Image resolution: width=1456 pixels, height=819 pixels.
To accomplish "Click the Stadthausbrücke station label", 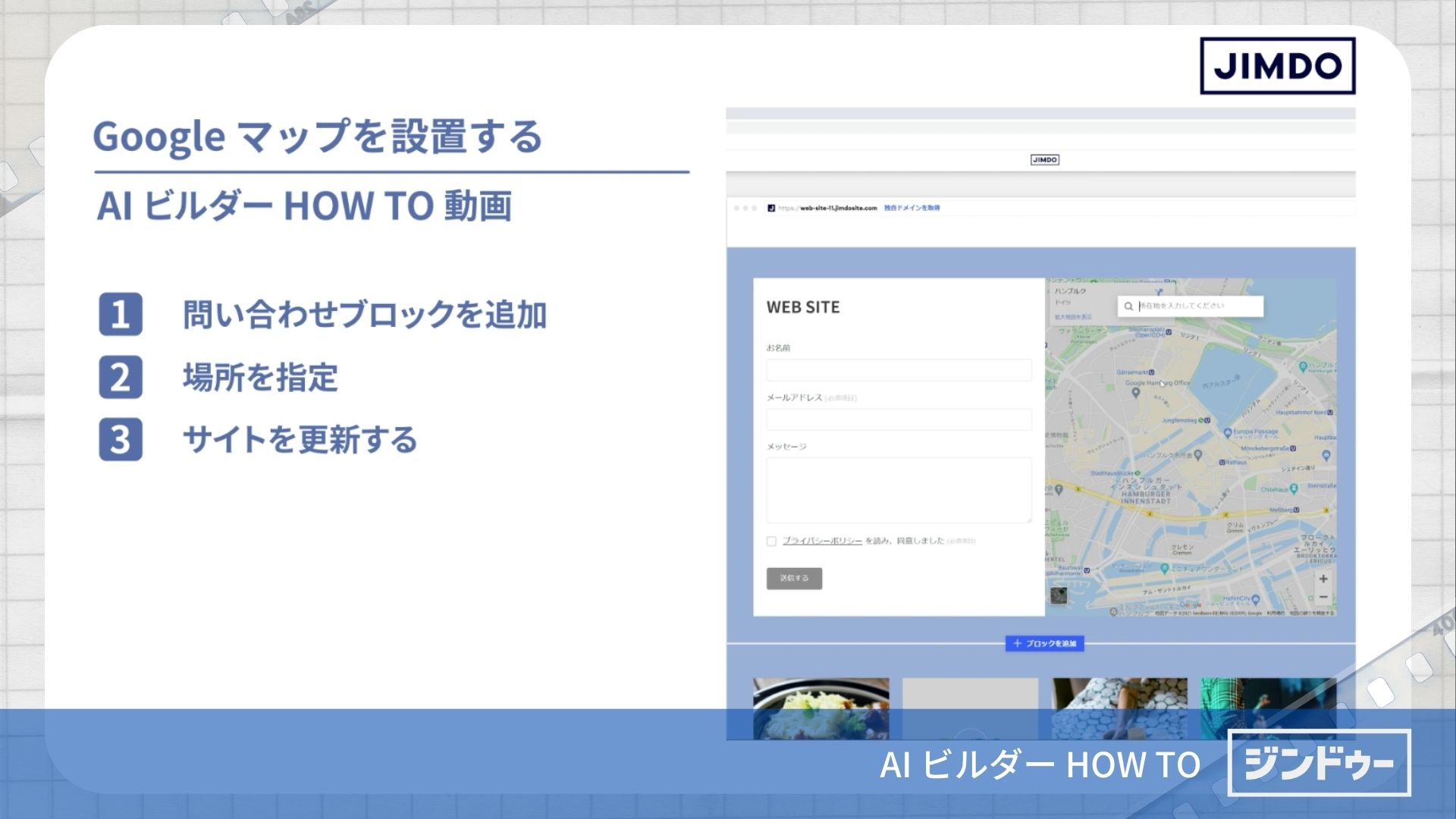I will pos(1112,473).
